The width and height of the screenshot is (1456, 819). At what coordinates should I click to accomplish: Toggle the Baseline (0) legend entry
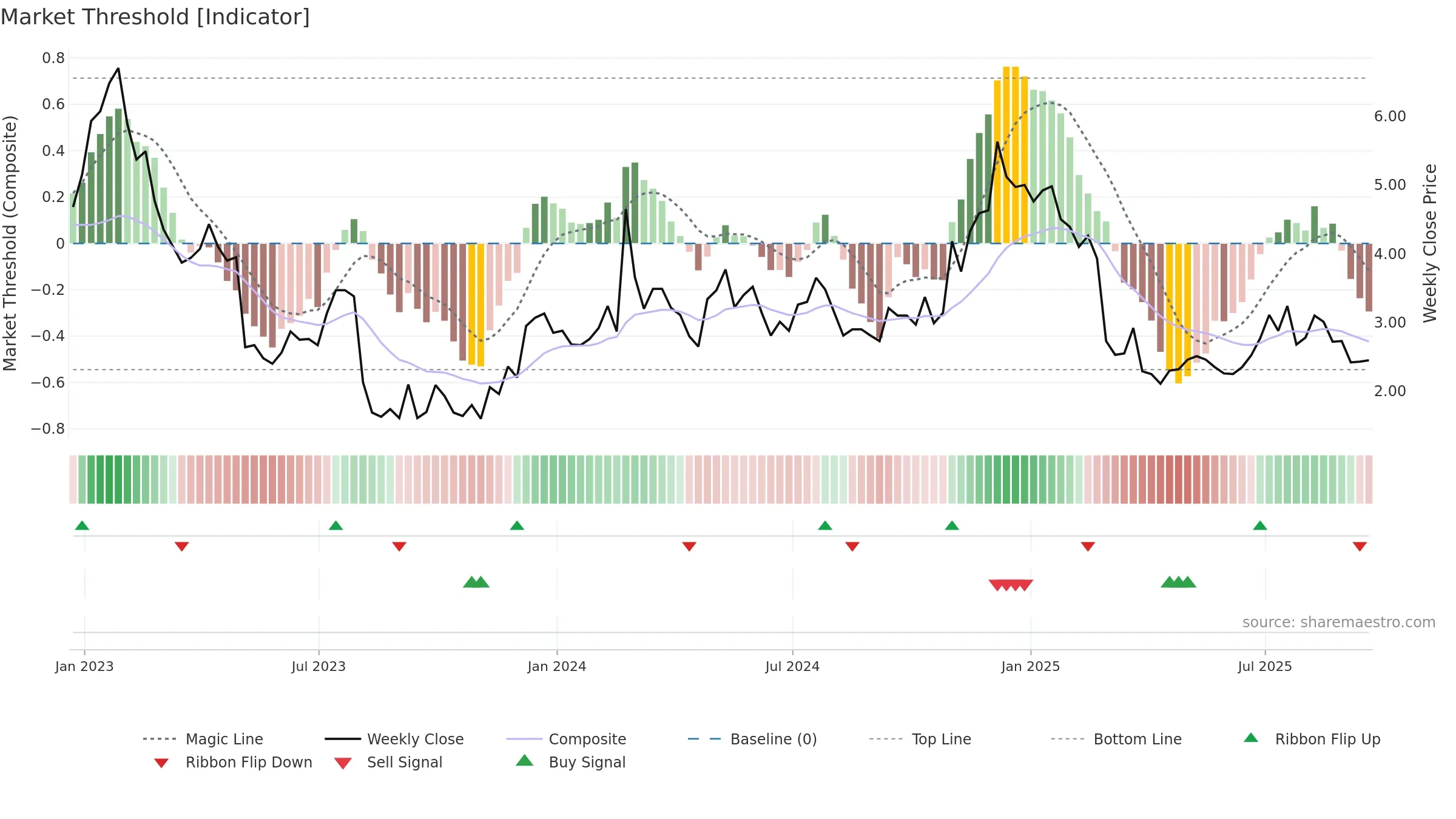tap(752, 739)
